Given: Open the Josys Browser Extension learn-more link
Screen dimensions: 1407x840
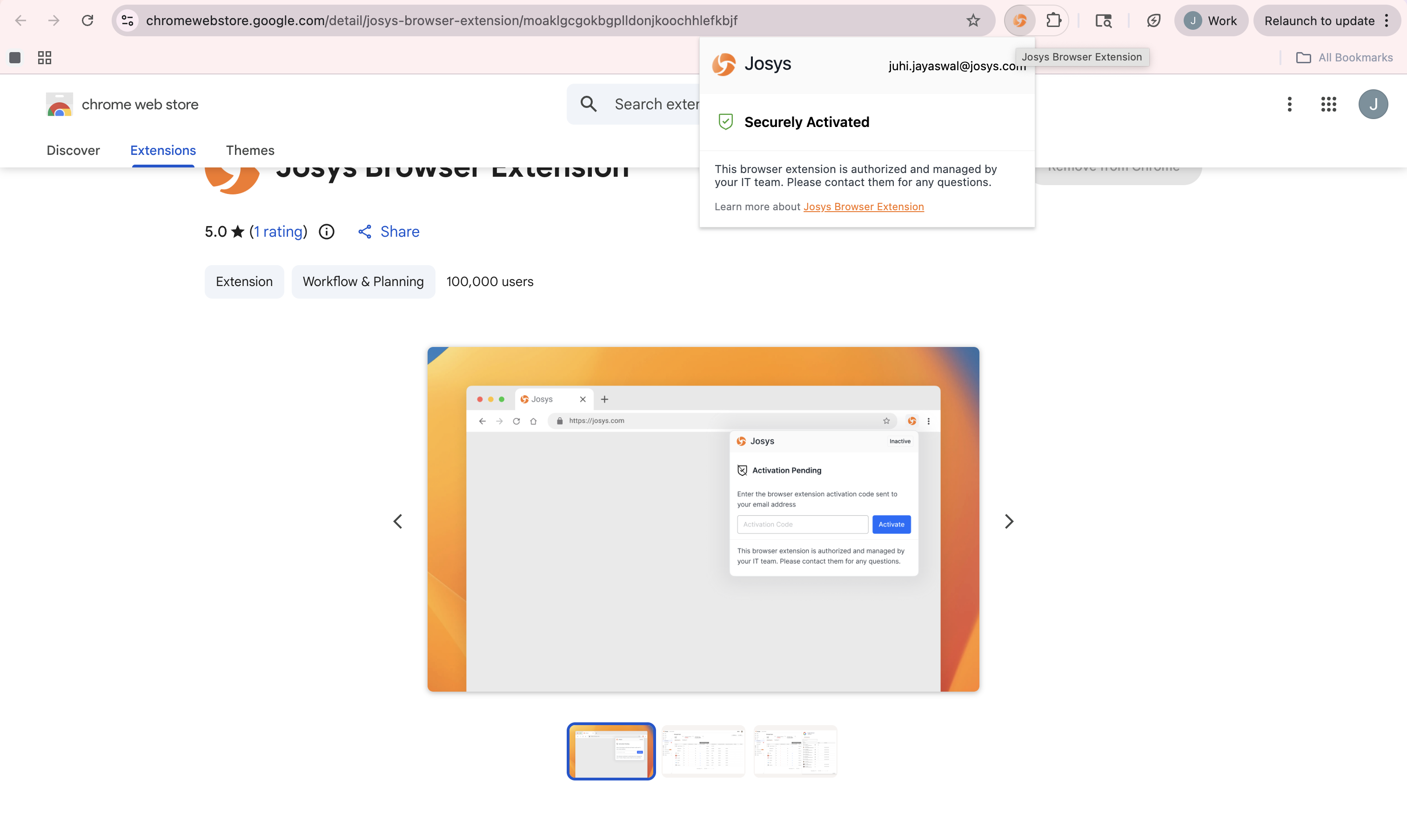Looking at the screenshot, I should (x=864, y=207).
